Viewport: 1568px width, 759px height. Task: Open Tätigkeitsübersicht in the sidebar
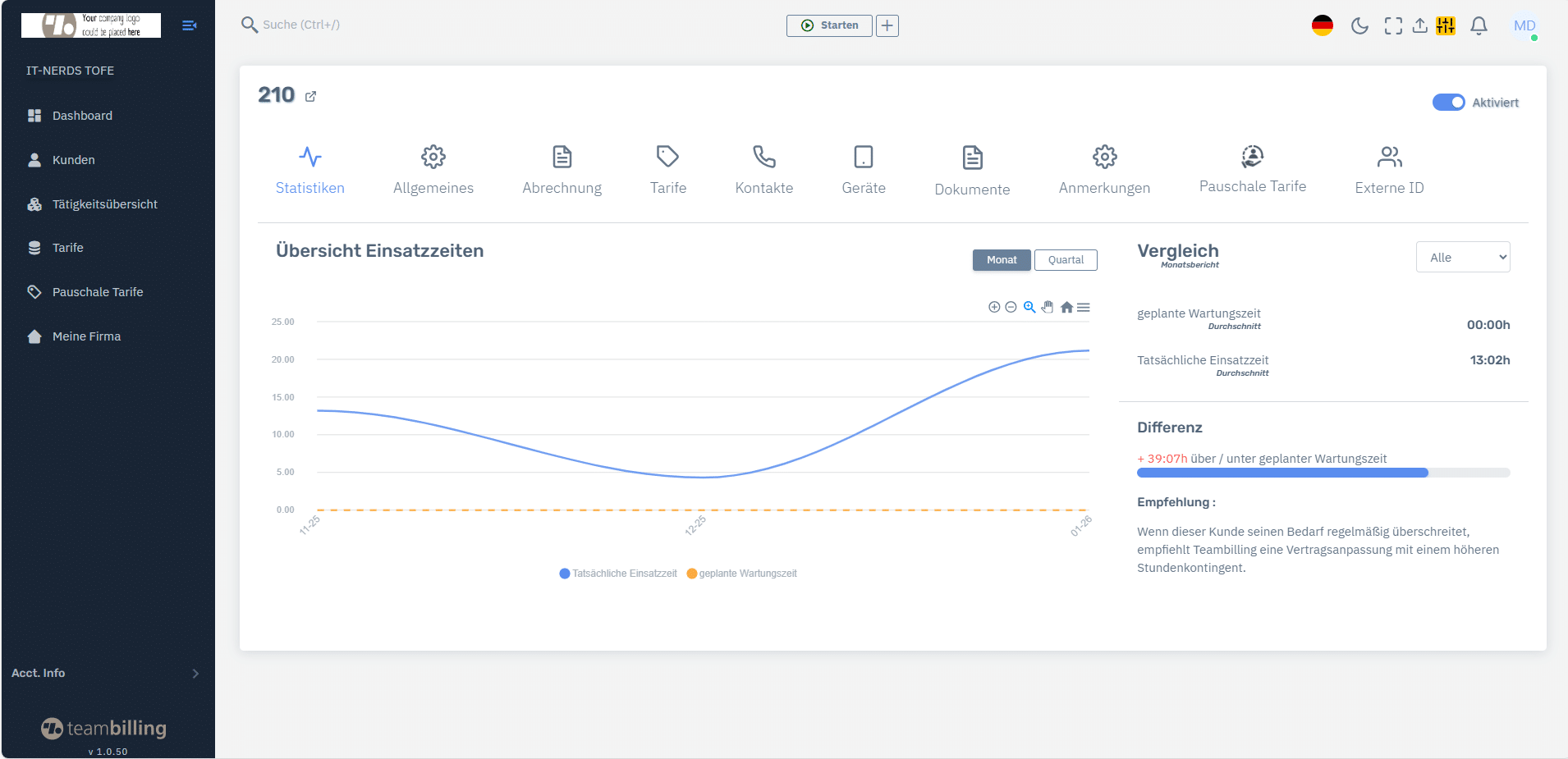(104, 204)
